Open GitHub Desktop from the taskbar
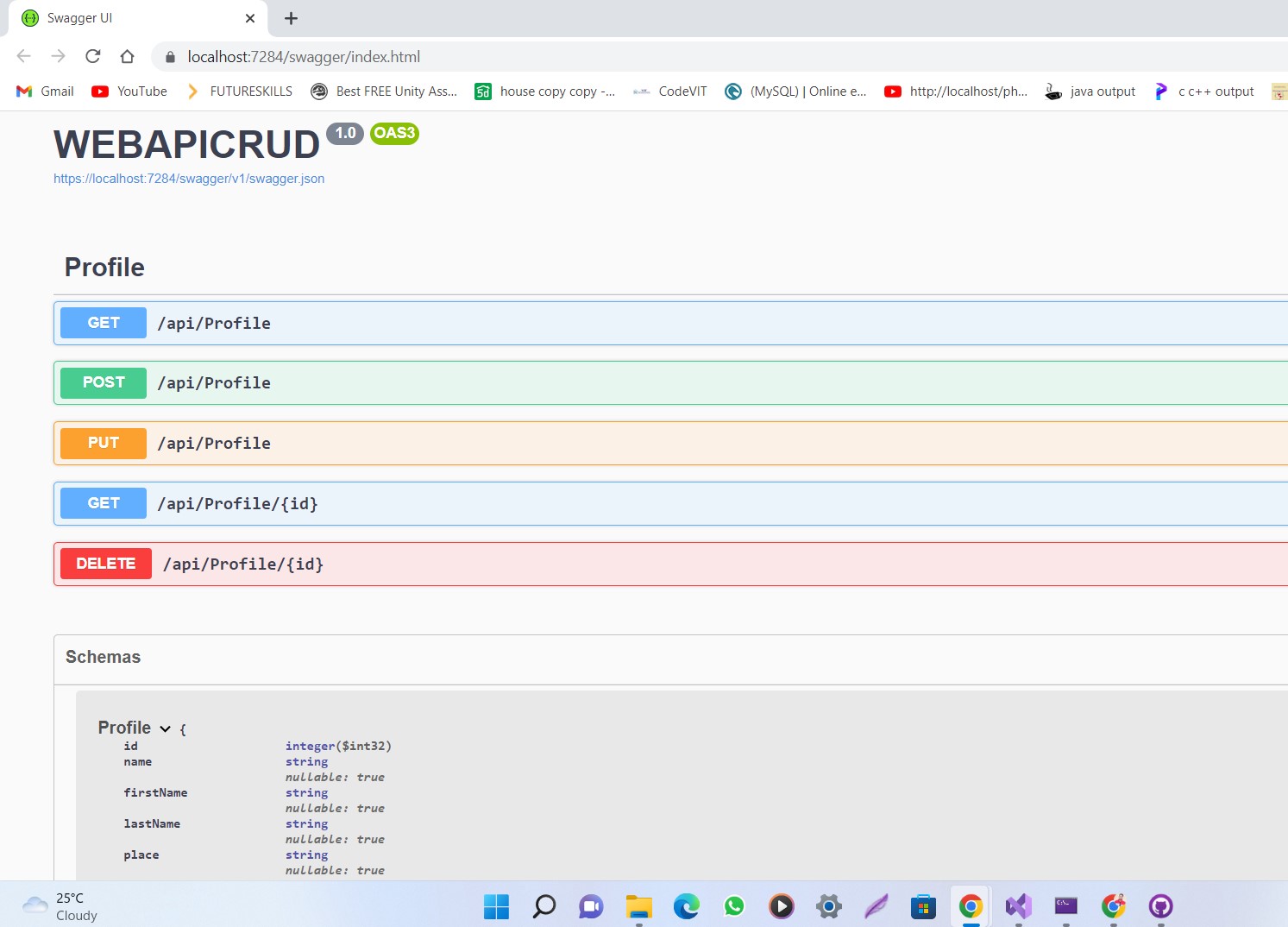The image size is (1288, 927). tap(1161, 906)
